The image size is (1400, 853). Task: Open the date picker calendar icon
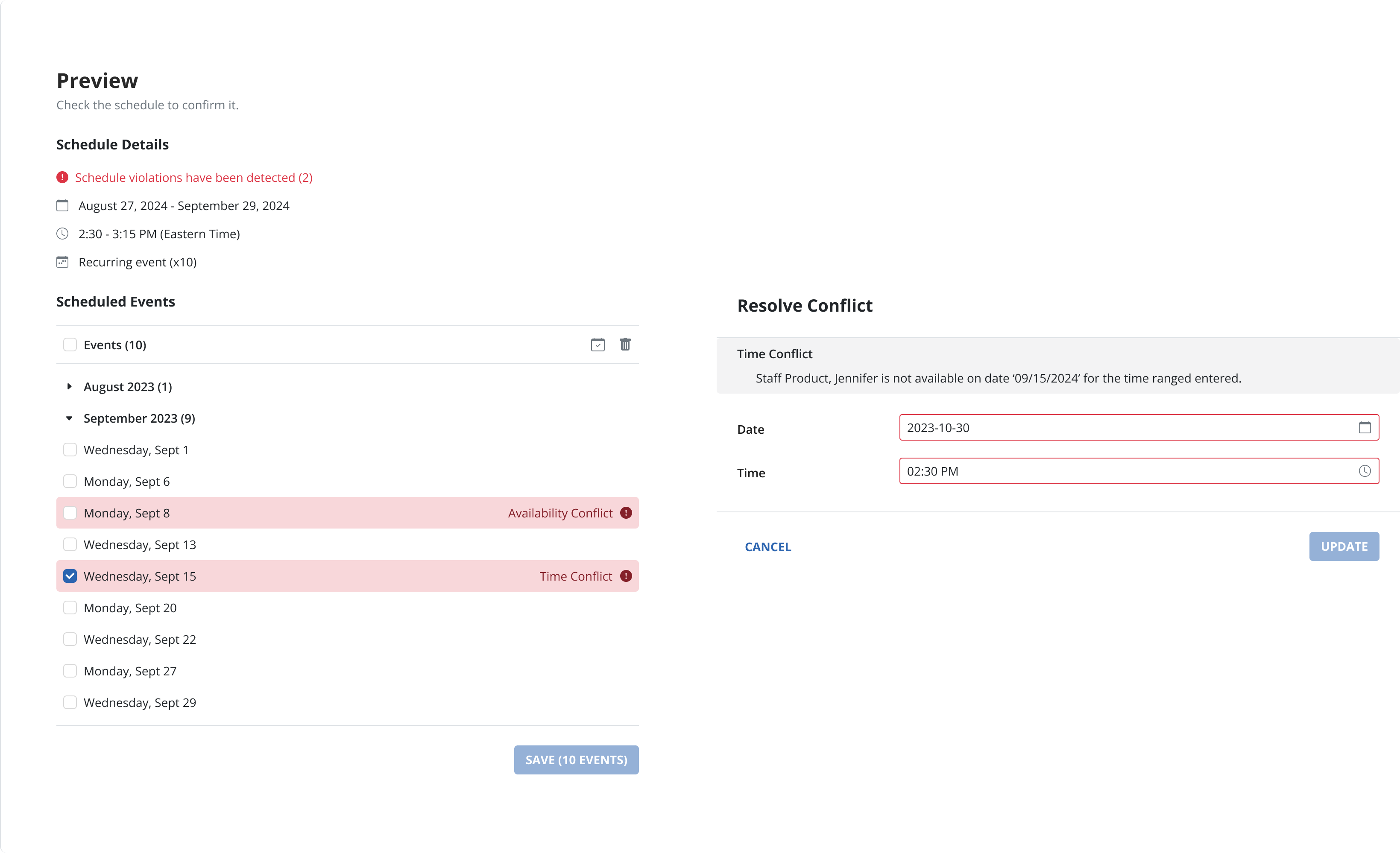click(1364, 428)
